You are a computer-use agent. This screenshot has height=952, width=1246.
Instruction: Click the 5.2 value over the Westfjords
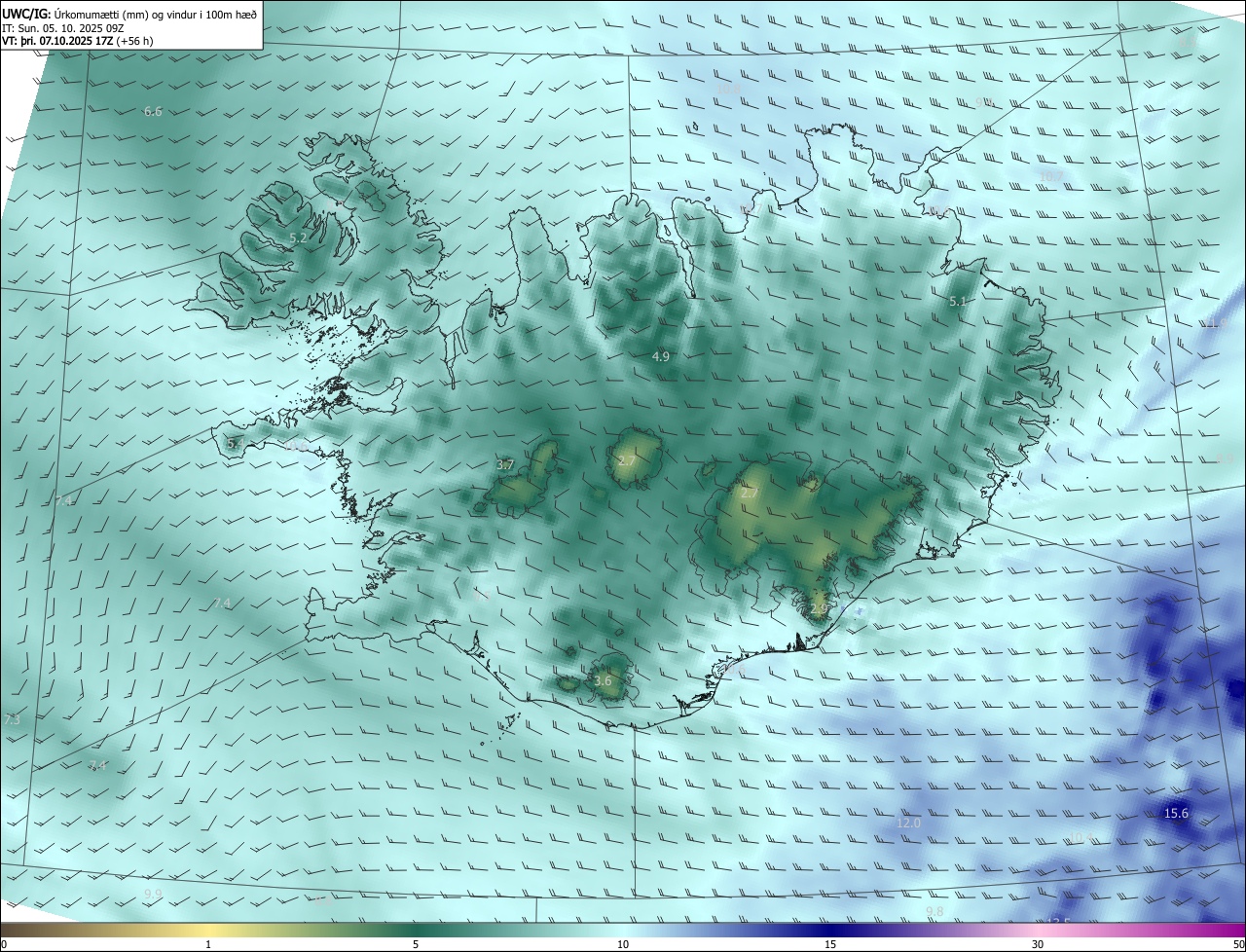point(299,238)
